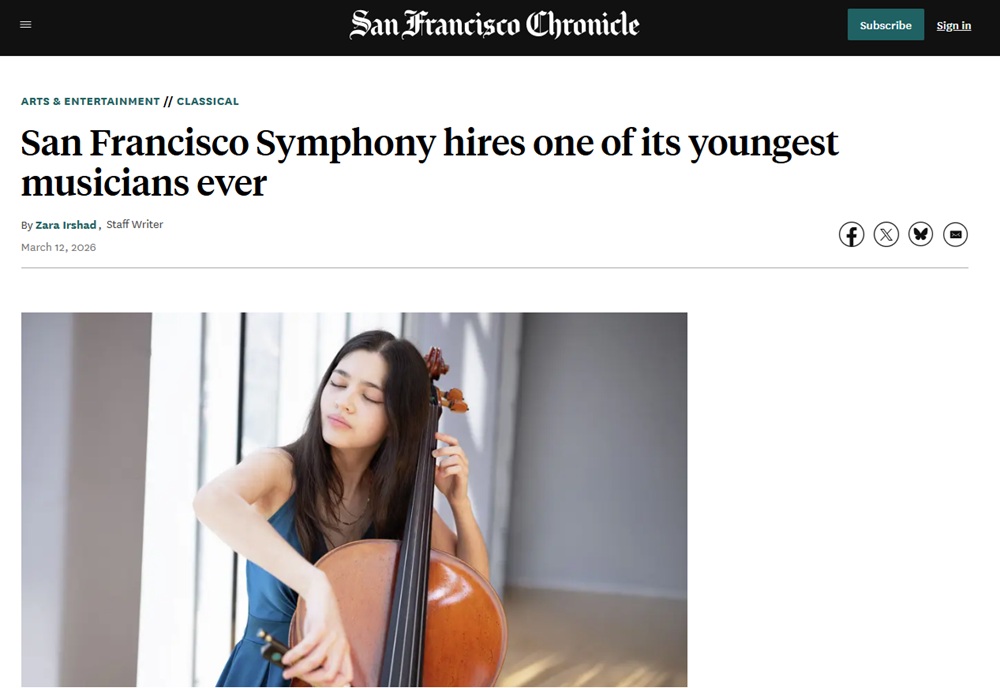Open author Zara Irshad's profile
The image size is (1000, 688).
(x=66, y=225)
